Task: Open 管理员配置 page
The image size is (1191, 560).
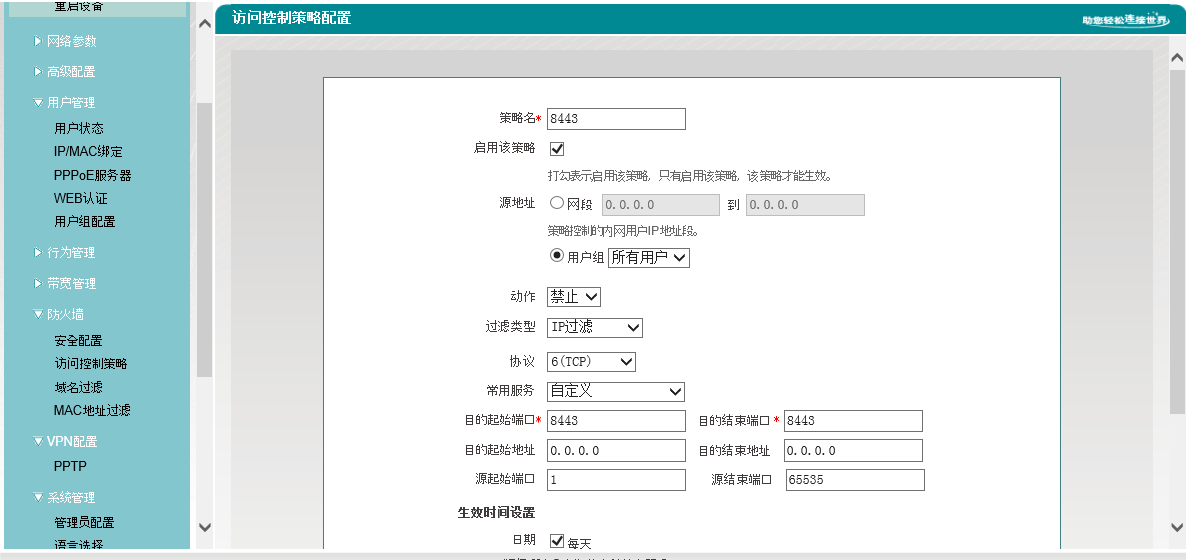Action: [x=84, y=523]
